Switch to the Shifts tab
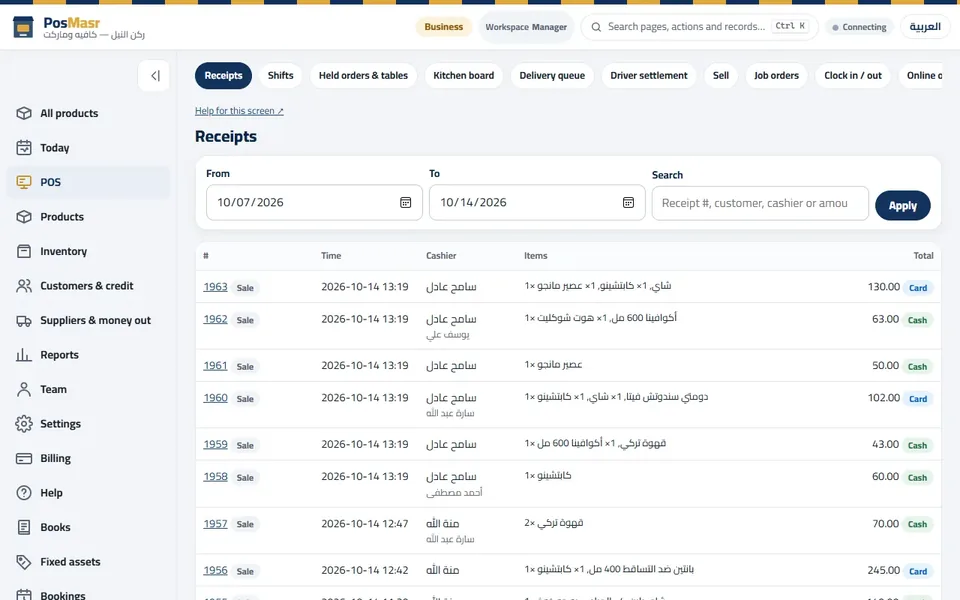 pos(280,75)
